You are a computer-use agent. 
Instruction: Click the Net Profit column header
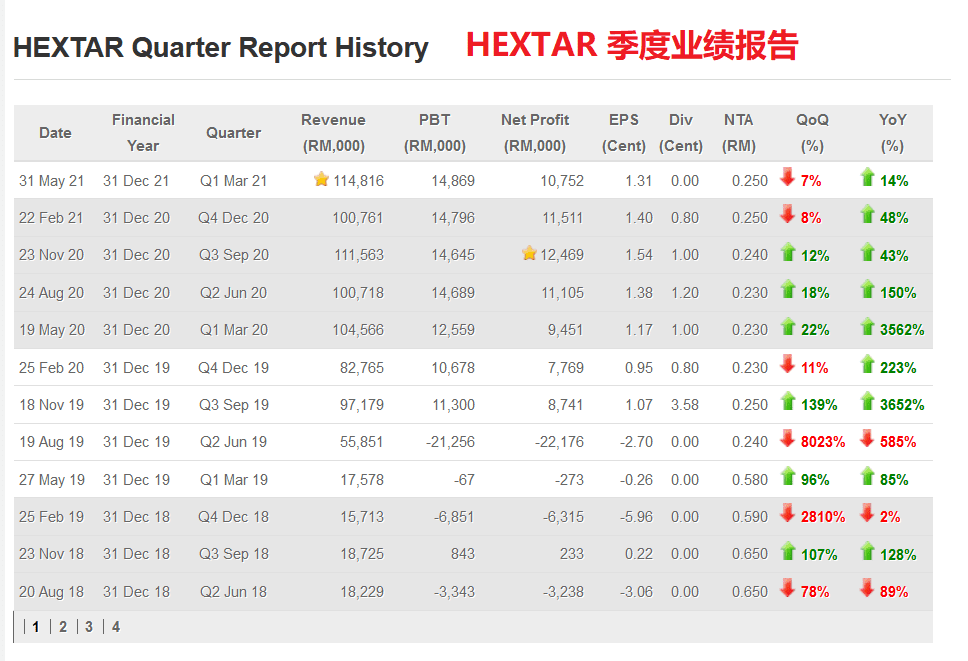coord(535,133)
